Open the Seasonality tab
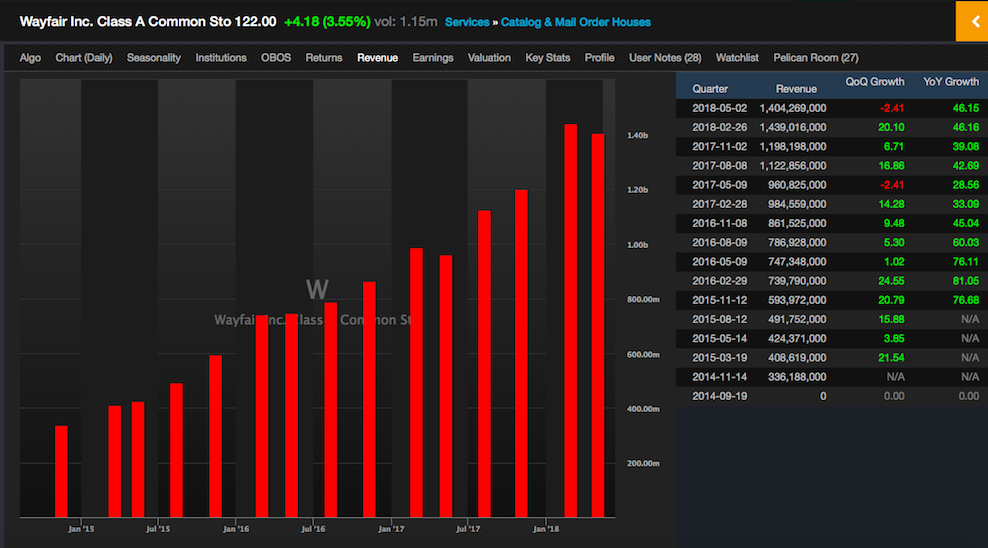Screen dimensions: 988x548 click(154, 58)
